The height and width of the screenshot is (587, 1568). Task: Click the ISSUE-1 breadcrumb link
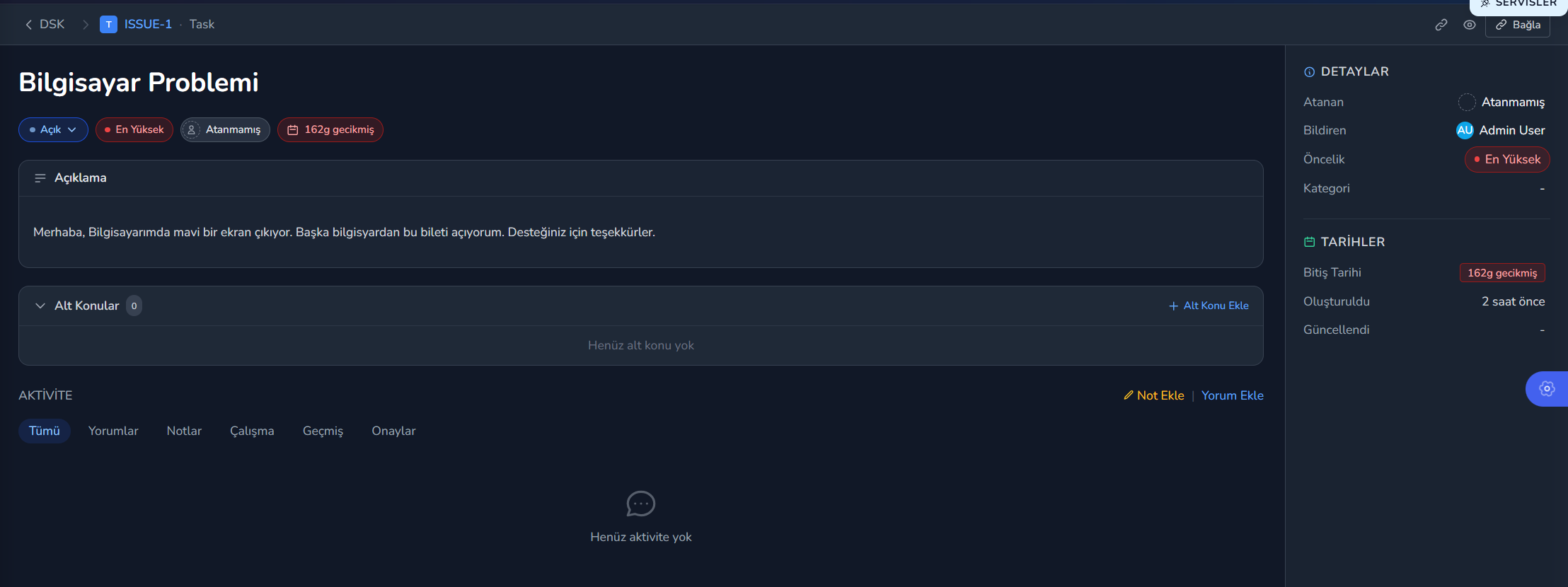tap(148, 25)
